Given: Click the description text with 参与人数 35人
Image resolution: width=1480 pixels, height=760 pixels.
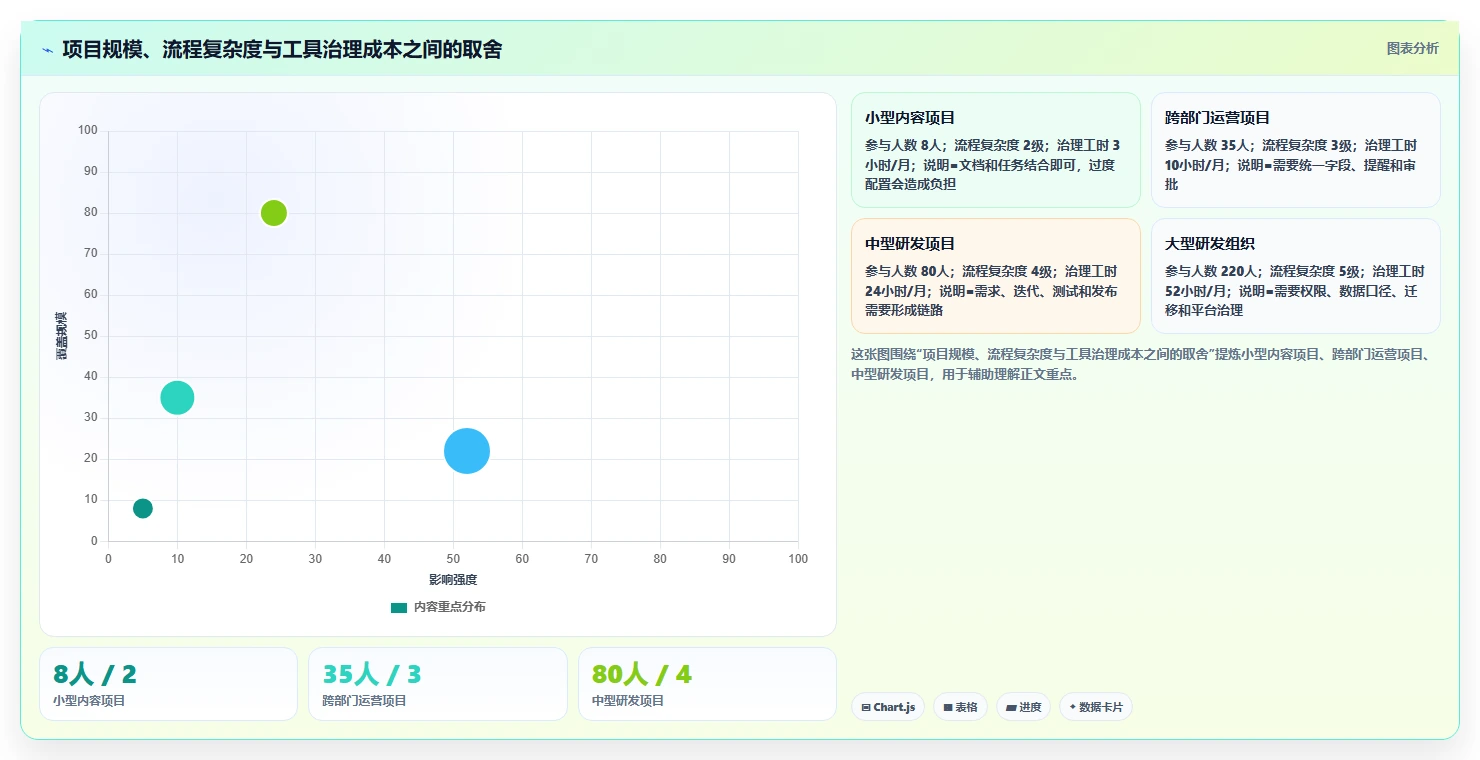Looking at the screenshot, I should click(1291, 165).
